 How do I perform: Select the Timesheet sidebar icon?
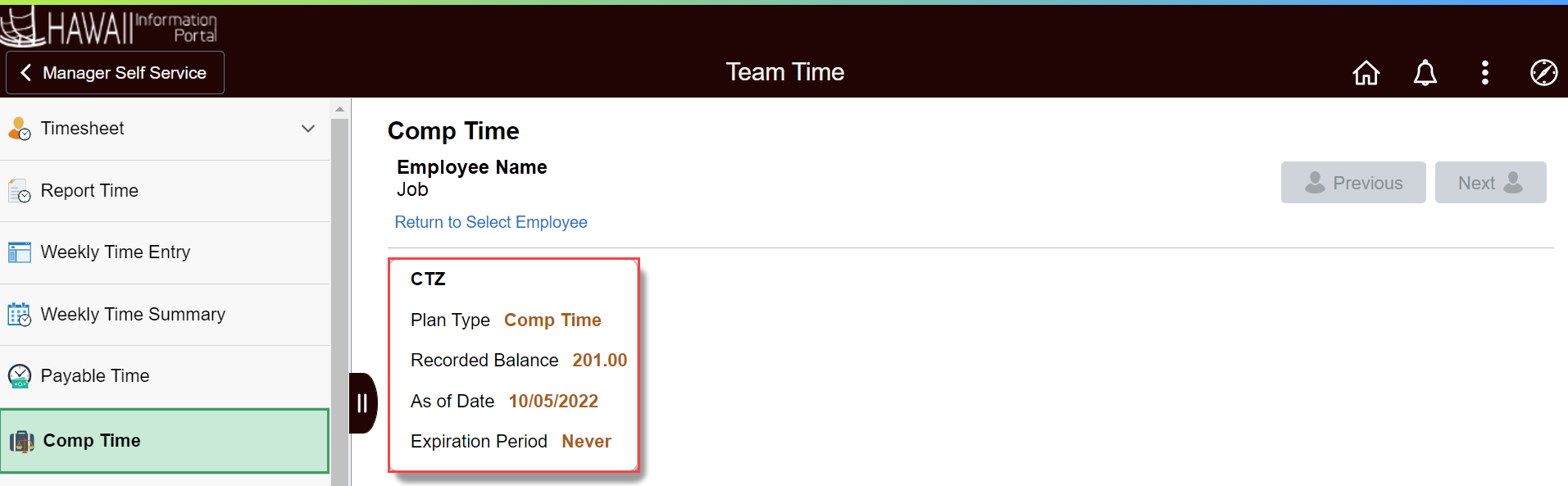pyautogui.click(x=20, y=128)
